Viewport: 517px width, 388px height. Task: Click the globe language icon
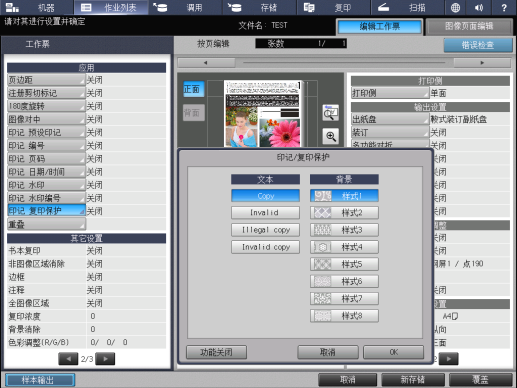coord(455,7)
